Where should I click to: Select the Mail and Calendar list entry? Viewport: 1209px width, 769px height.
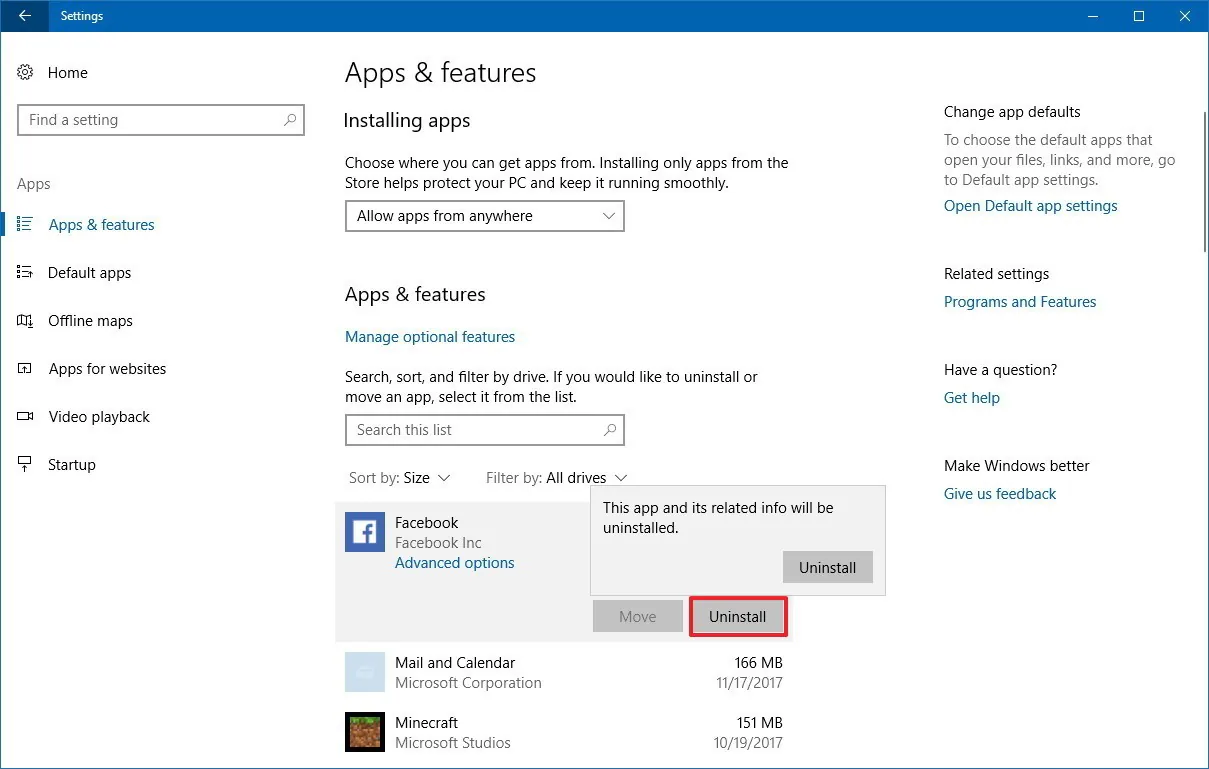[x=564, y=672]
